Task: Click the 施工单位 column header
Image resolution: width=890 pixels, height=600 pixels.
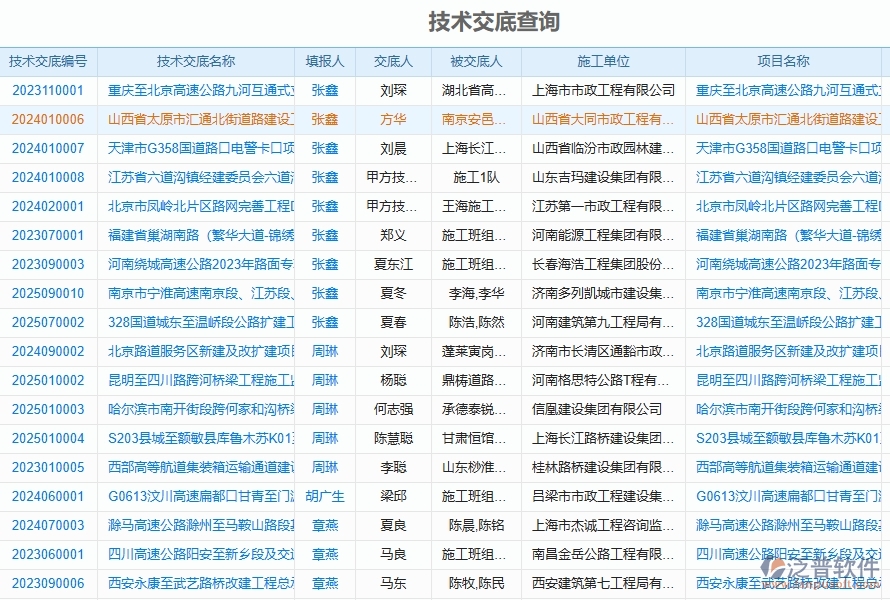Action: [605, 60]
